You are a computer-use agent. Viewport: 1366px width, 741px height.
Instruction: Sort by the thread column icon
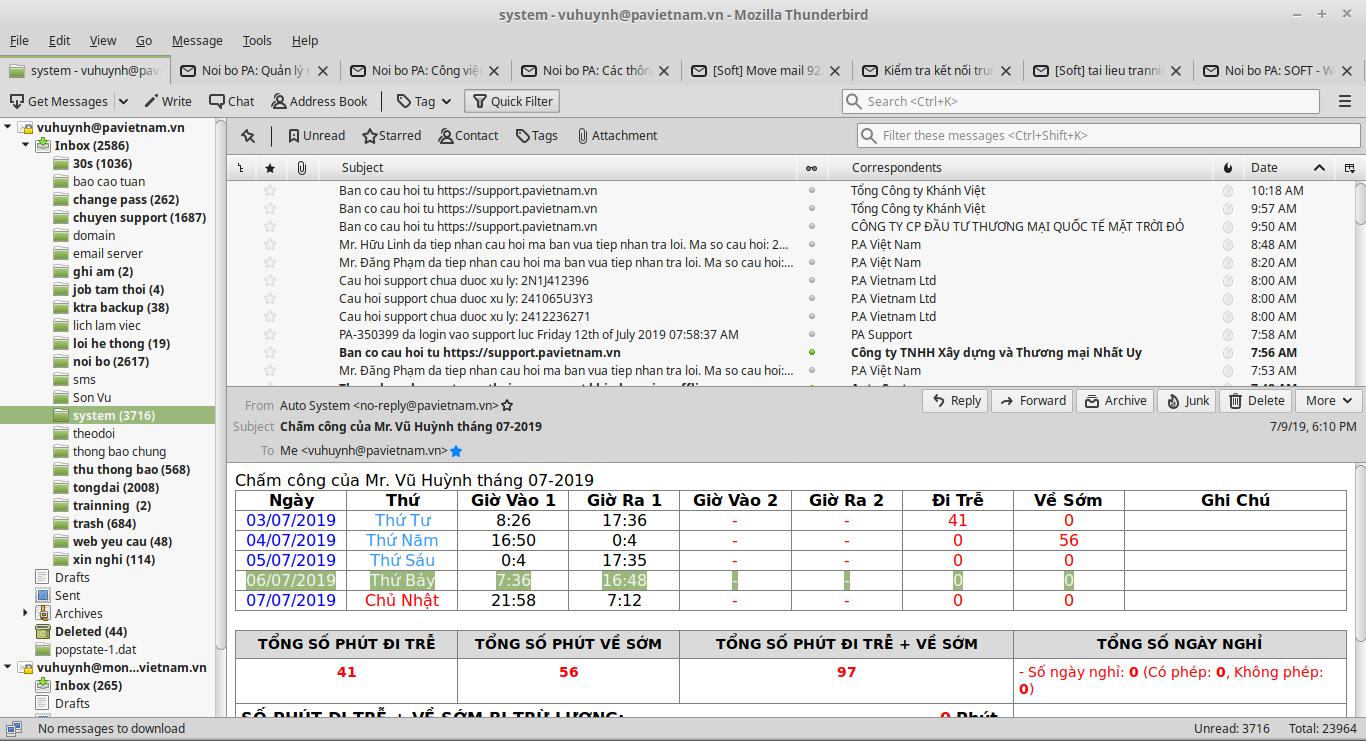pyautogui.click(x=240, y=168)
